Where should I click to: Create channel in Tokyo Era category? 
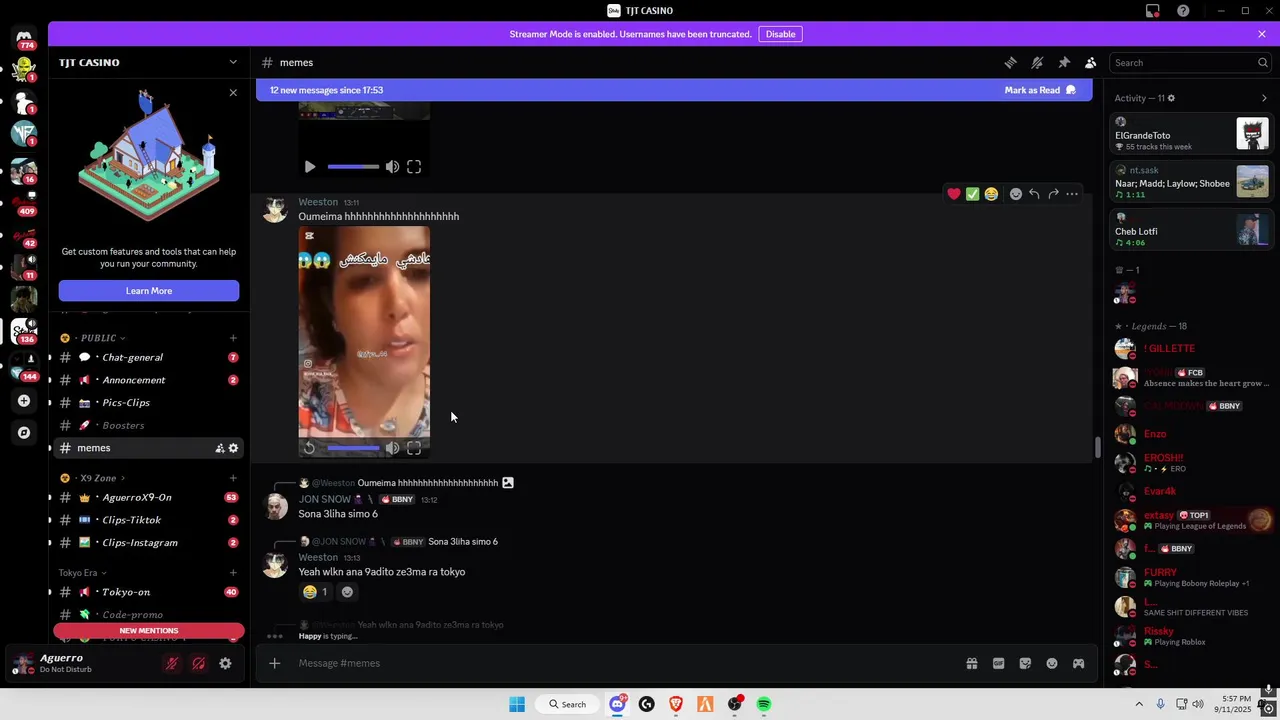(x=233, y=573)
